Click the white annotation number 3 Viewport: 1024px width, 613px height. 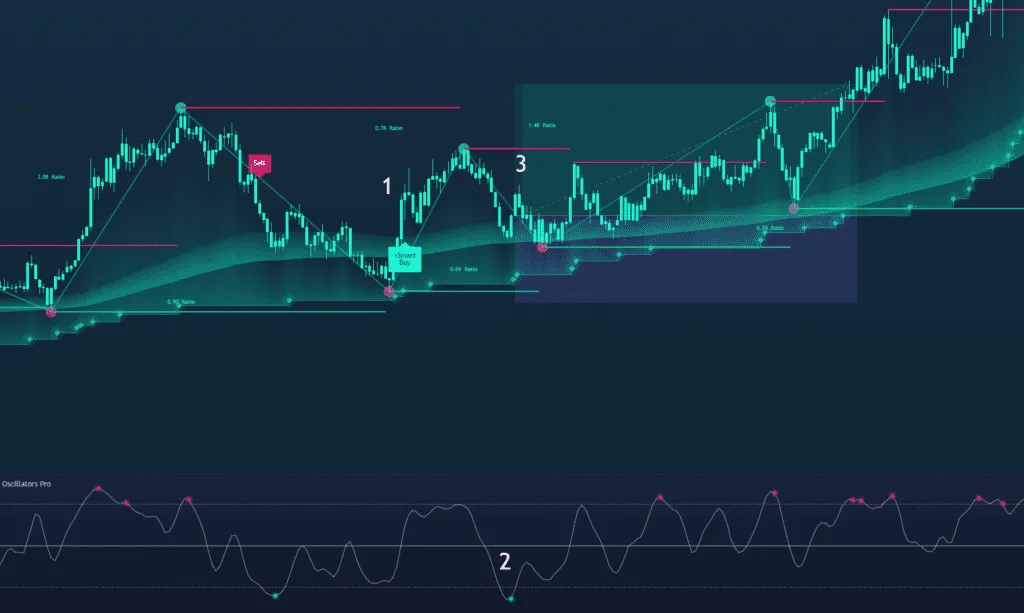pyautogui.click(x=520, y=165)
